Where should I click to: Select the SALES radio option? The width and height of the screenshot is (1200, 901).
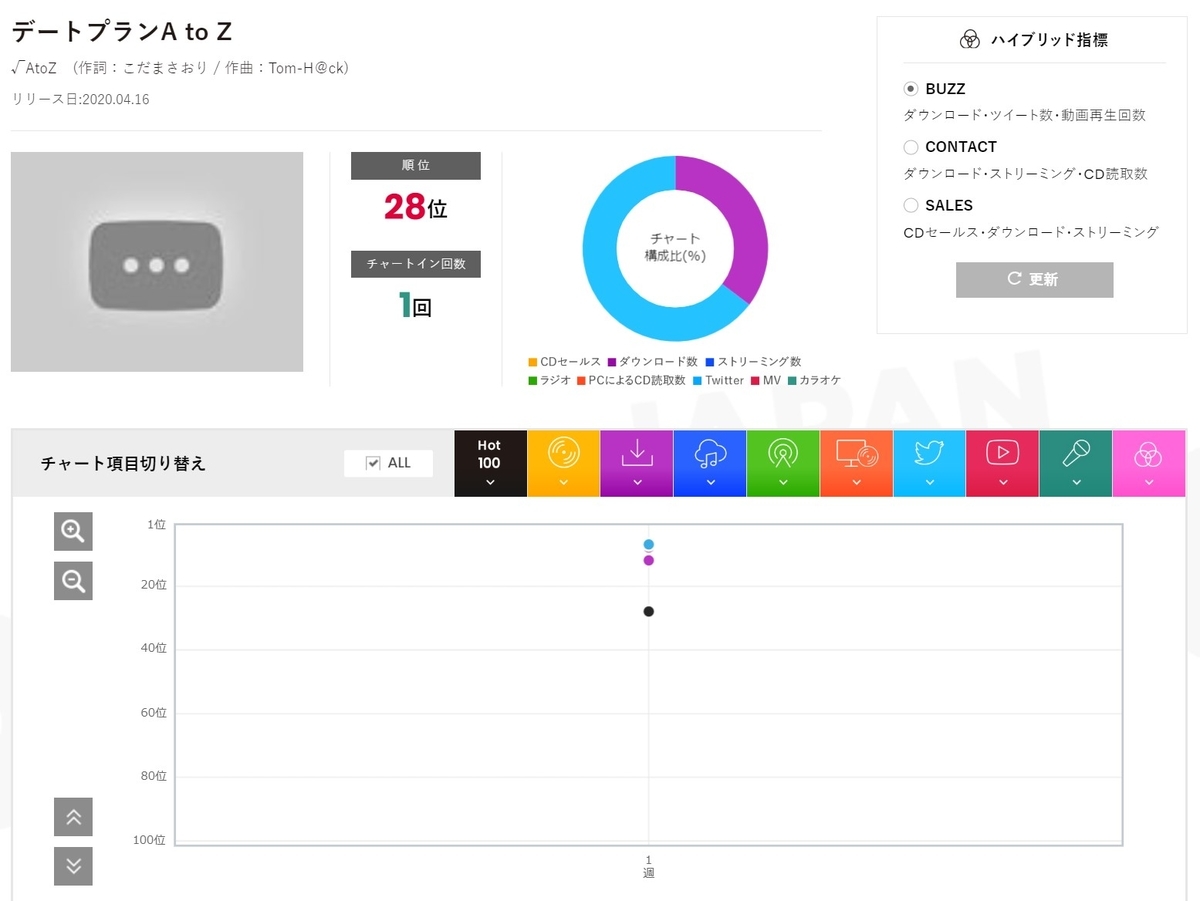pyautogui.click(x=911, y=205)
